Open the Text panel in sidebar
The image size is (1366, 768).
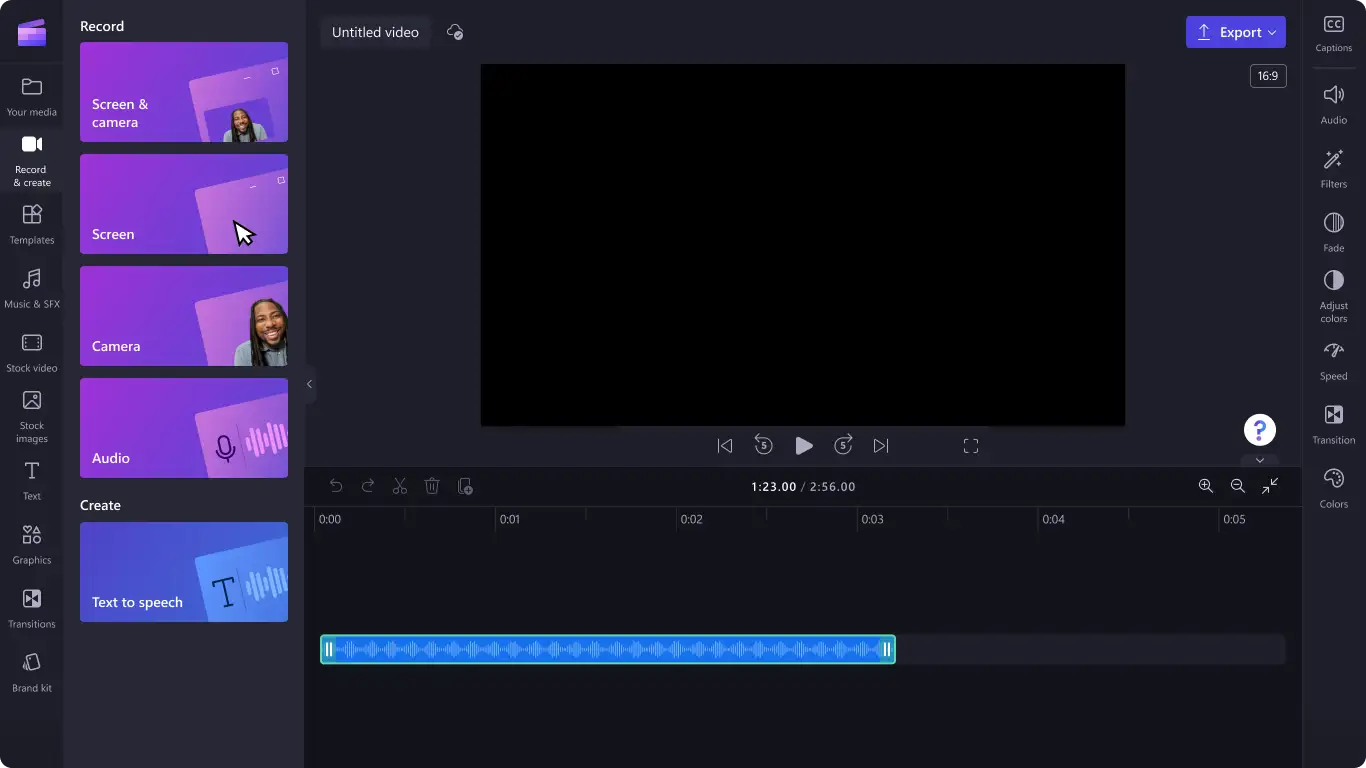[x=32, y=481]
